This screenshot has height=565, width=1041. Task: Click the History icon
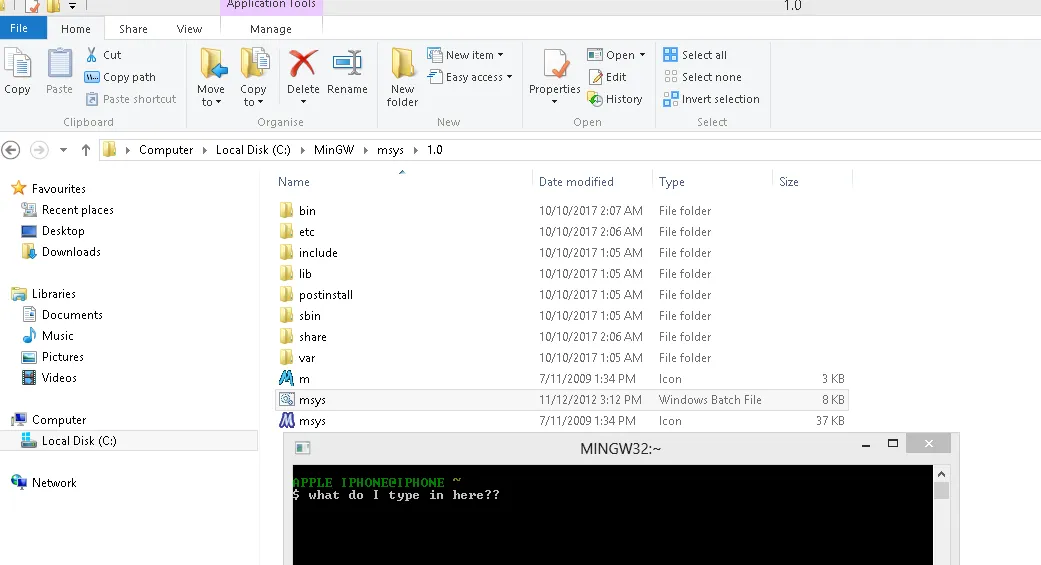coord(595,99)
